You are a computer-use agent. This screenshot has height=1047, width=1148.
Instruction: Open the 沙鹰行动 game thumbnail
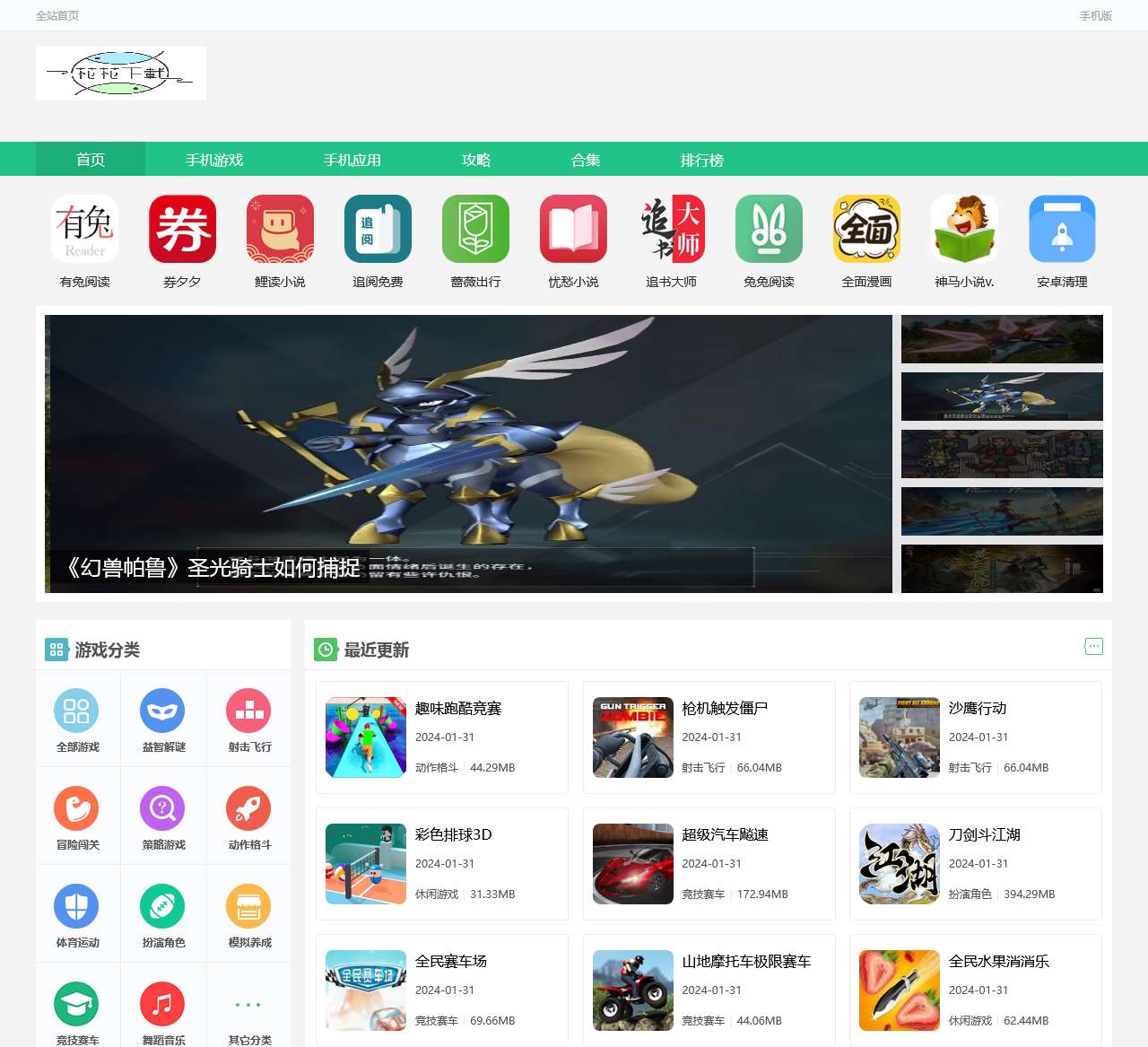point(900,737)
